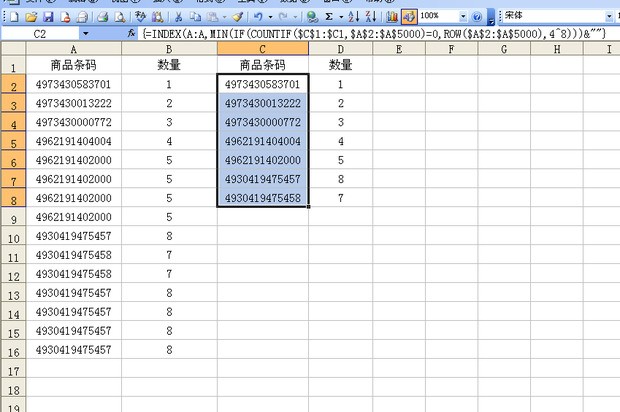Activate the Format Painter brush

(x=237, y=17)
